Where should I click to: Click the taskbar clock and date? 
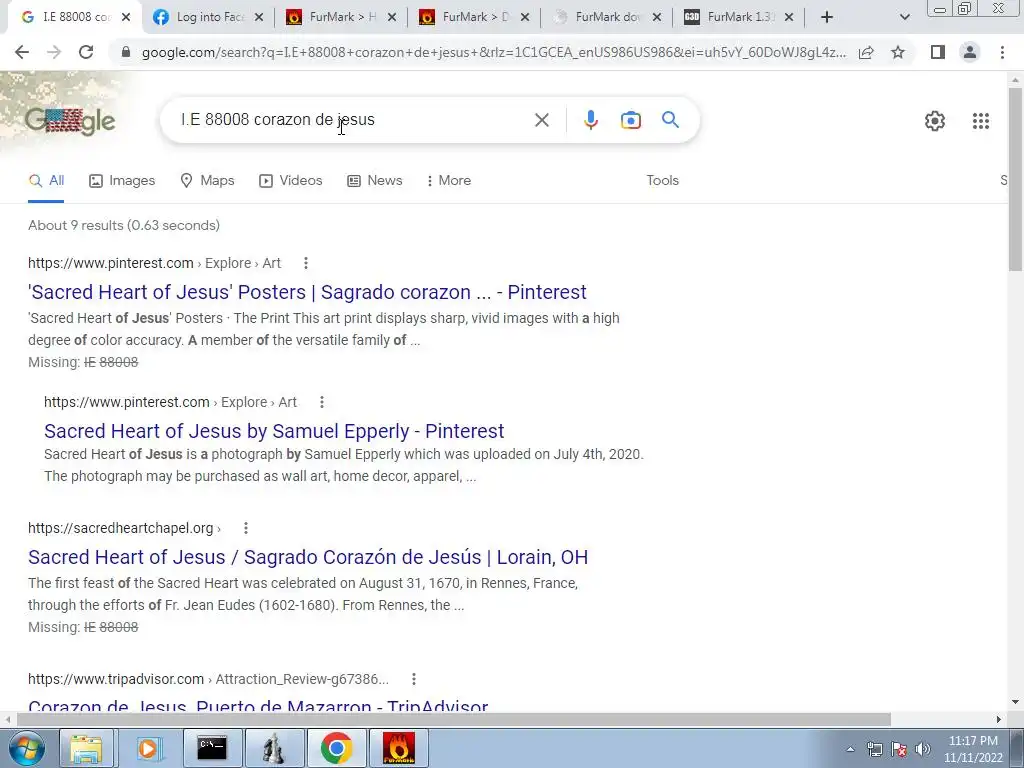pyautogui.click(x=973, y=749)
